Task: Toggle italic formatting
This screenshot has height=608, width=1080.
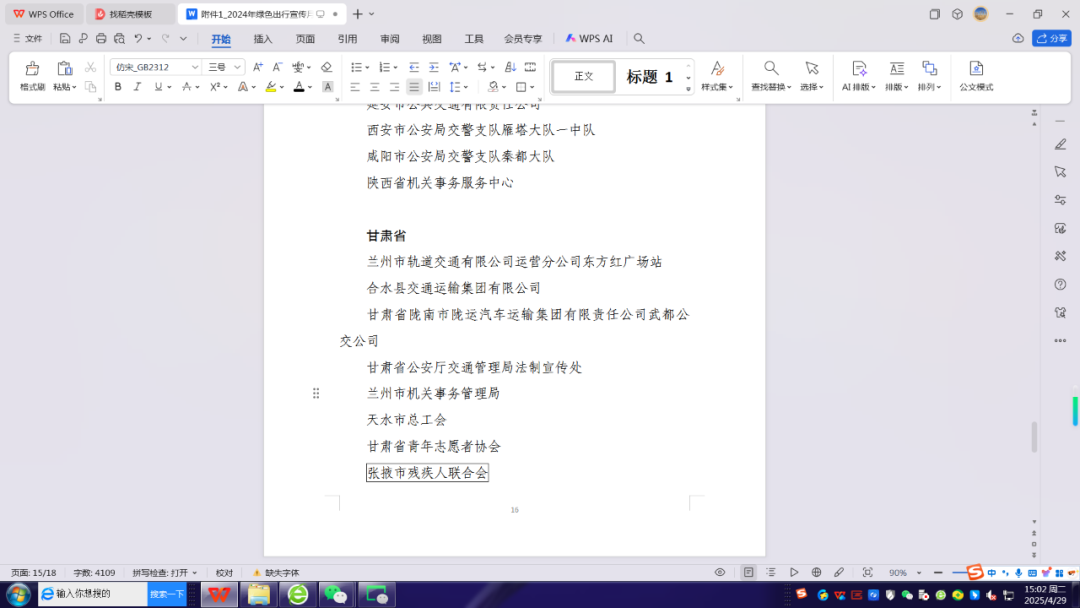Action: tap(137, 87)
